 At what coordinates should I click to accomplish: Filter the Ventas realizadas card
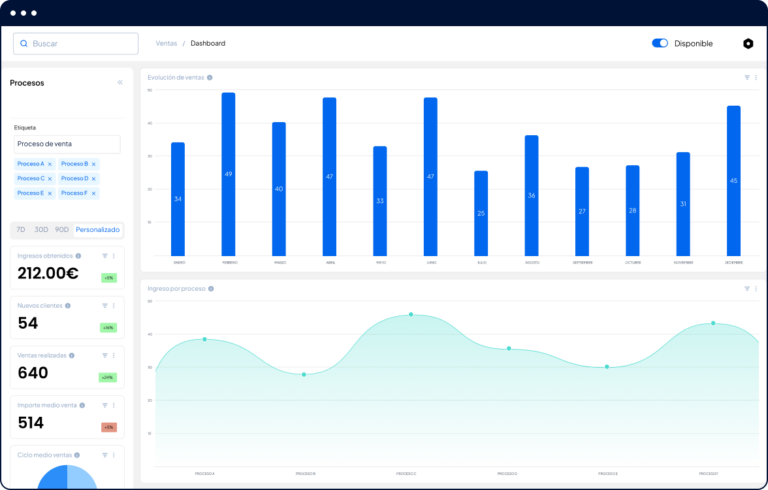[x=105, y=356]
